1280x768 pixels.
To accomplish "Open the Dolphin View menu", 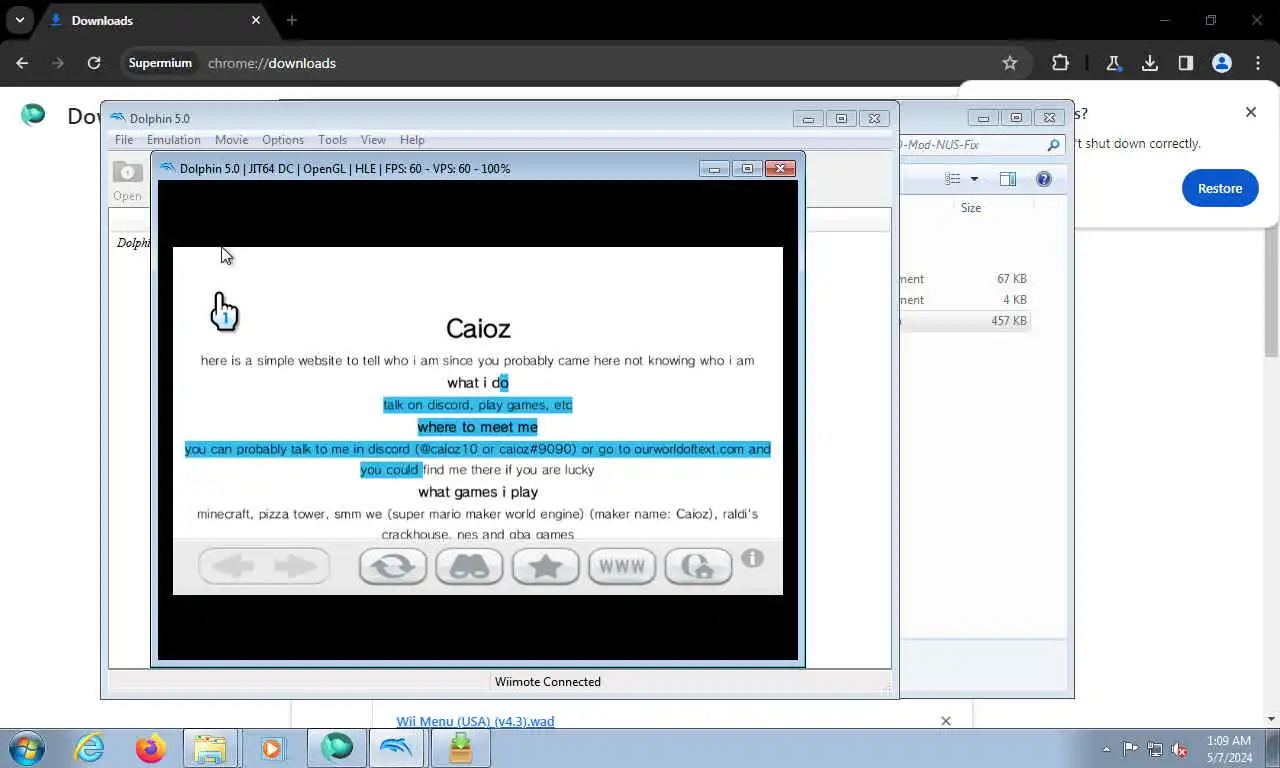I will (x=373, y=140).
